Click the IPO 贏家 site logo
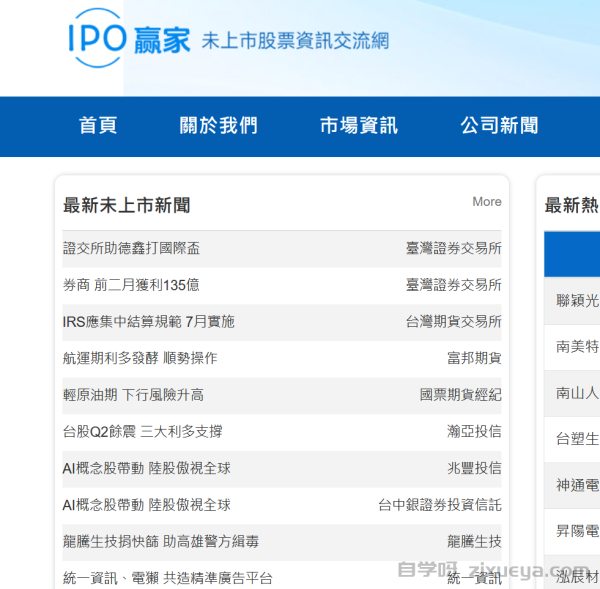 tap(129, 38)
